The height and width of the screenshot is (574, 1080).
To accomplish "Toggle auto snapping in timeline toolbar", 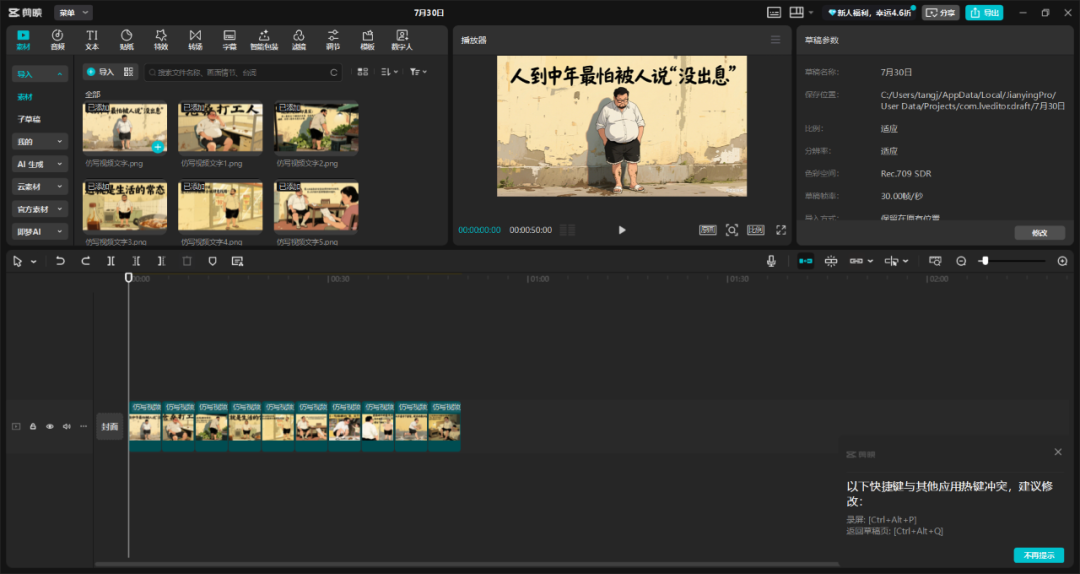I will pyautogui.click(x=831, y=261).
